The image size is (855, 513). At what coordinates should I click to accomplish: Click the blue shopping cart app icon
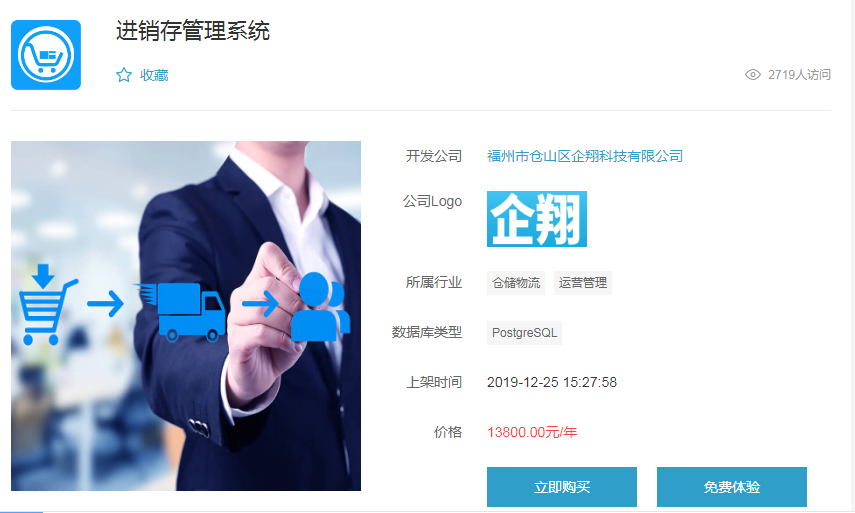tap(46, 55)
